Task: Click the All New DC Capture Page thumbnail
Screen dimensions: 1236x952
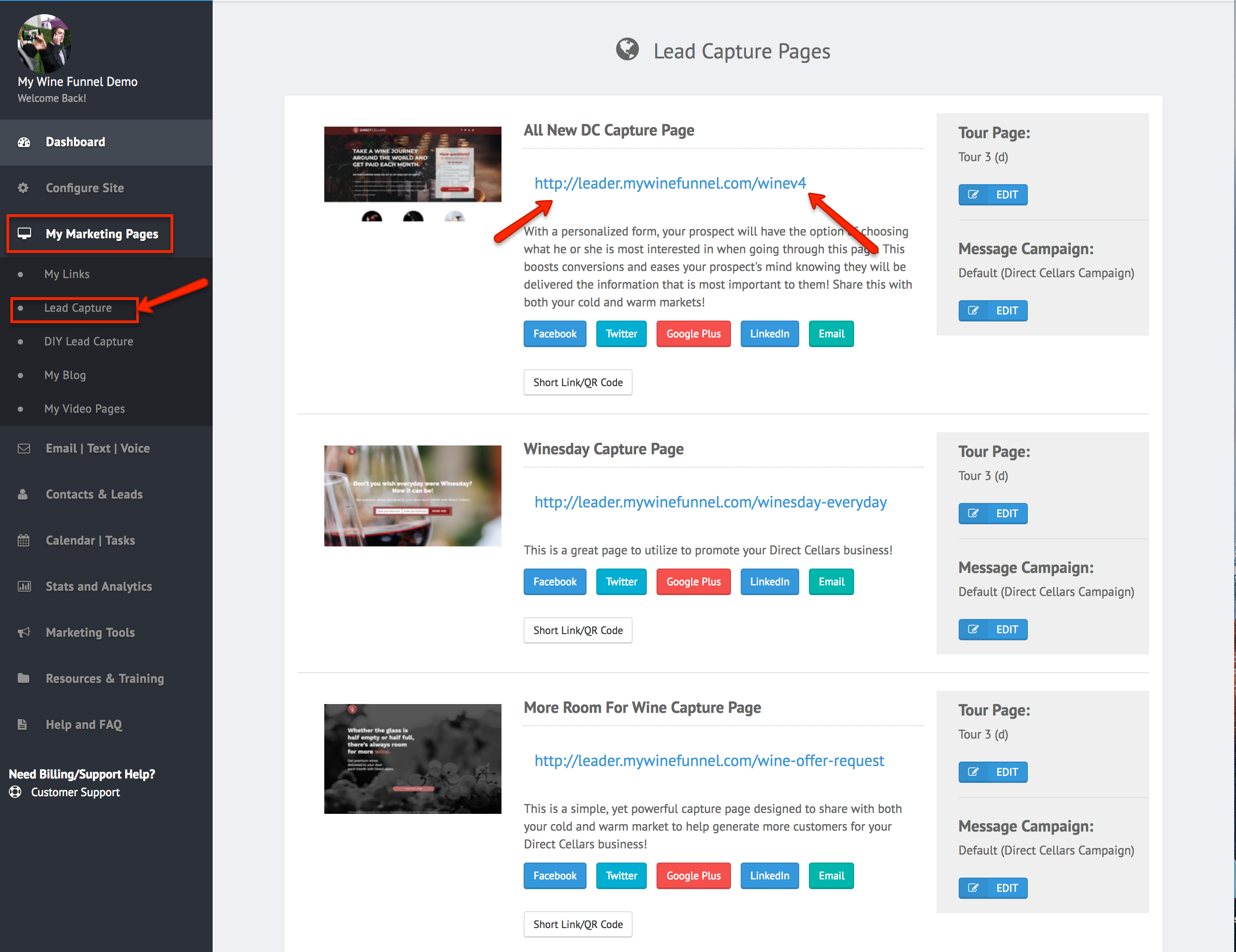Action: 412,164
